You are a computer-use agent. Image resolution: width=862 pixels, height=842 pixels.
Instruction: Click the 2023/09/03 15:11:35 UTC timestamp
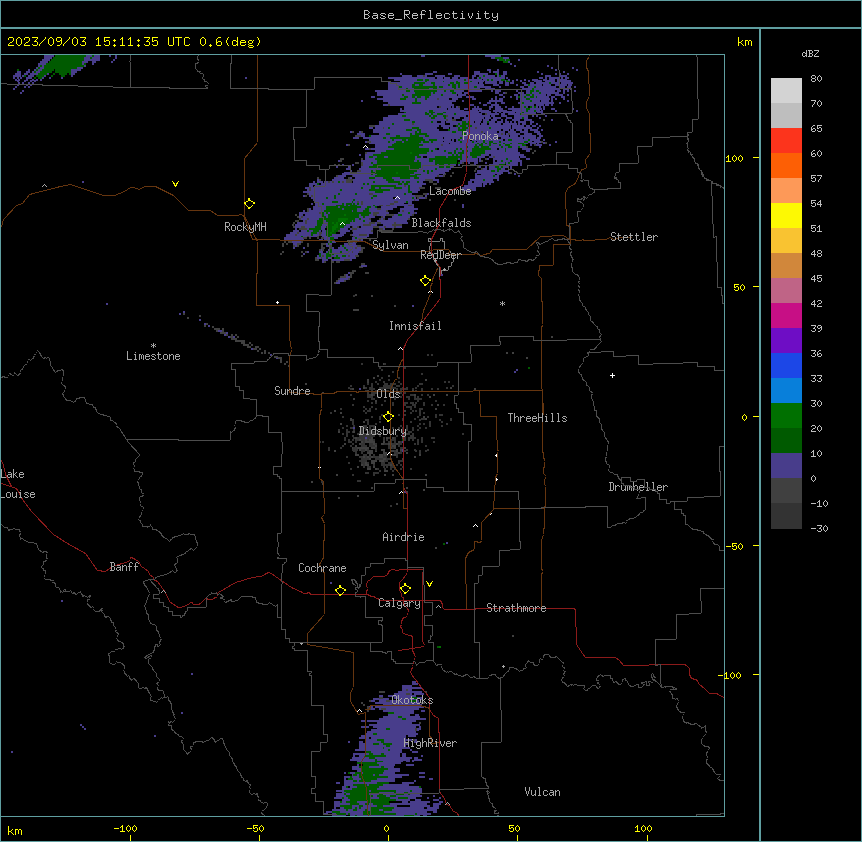(x=98, y=42)
